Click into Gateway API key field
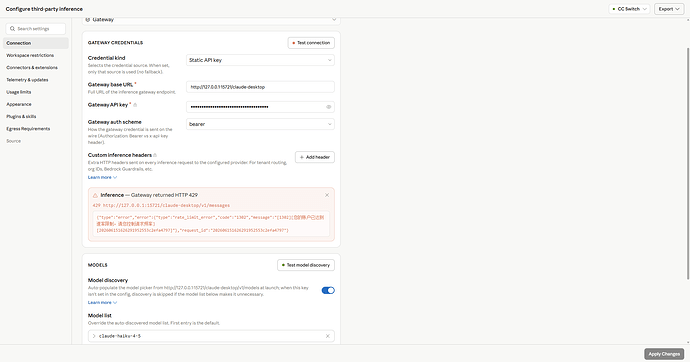This screenshot has width=690, height=362. pos(260,107)
